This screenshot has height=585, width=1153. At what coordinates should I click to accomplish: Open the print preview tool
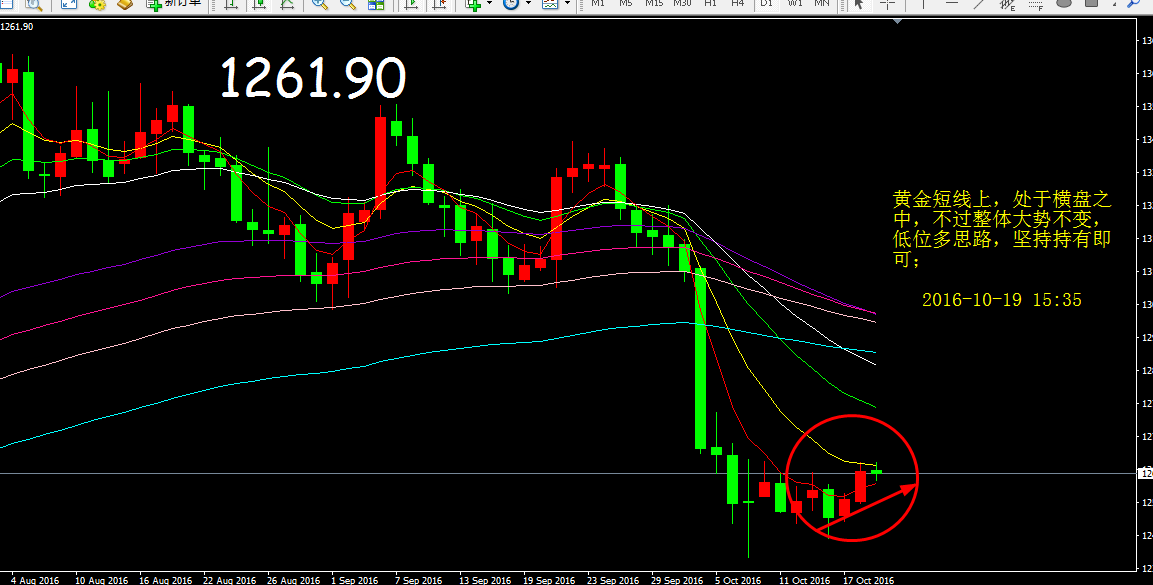tap(33, 4)
